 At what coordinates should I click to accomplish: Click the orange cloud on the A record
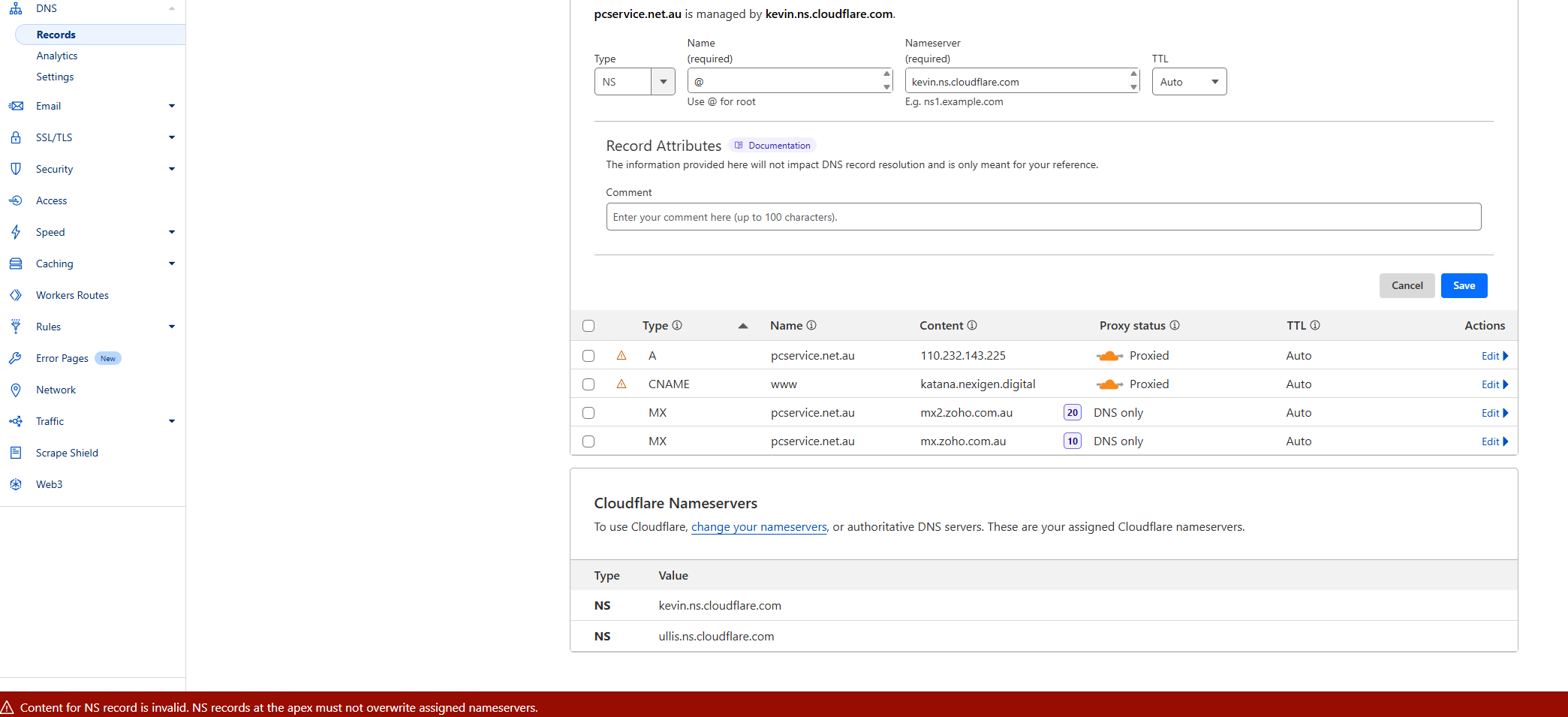point(1109,356)
